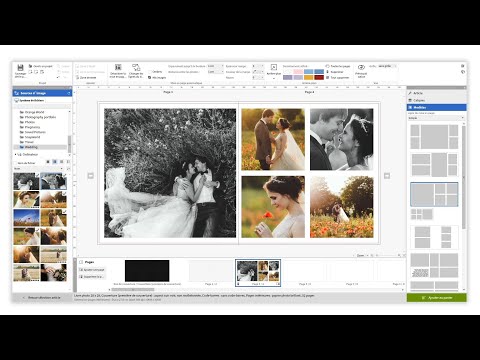Open the sort order dropdown above thumbnails

(38, 169)
